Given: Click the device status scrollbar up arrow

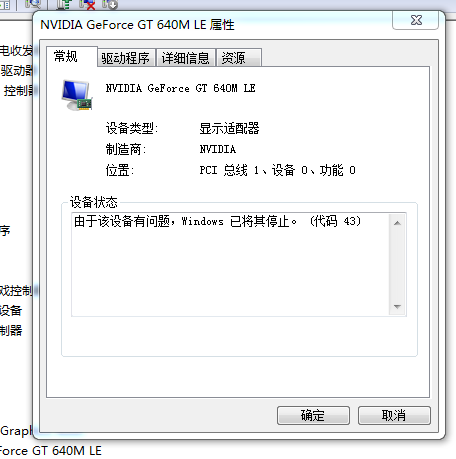Looking at the screenshot, I should click(397, 223).
